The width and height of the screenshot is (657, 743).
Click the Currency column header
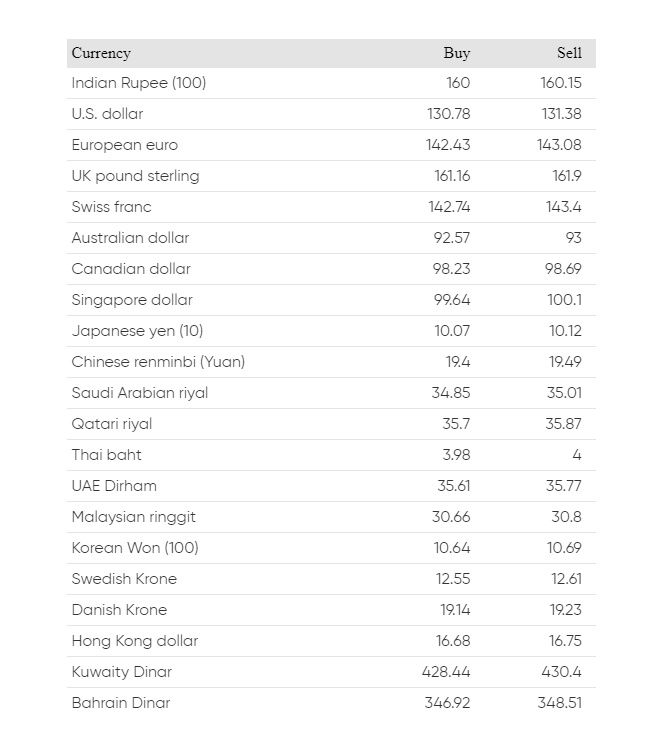click(101, 53)
